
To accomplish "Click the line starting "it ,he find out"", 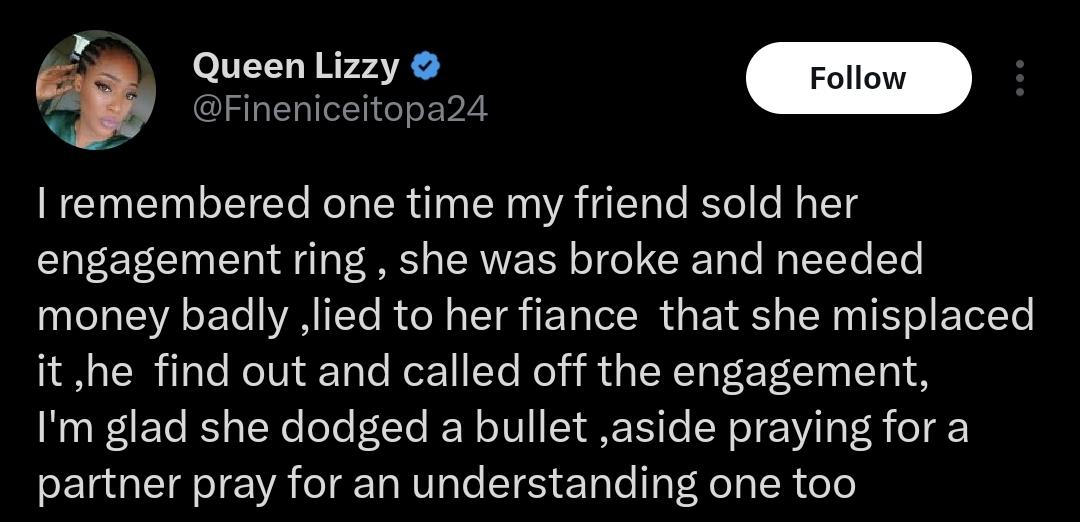I will coord(482,373).
